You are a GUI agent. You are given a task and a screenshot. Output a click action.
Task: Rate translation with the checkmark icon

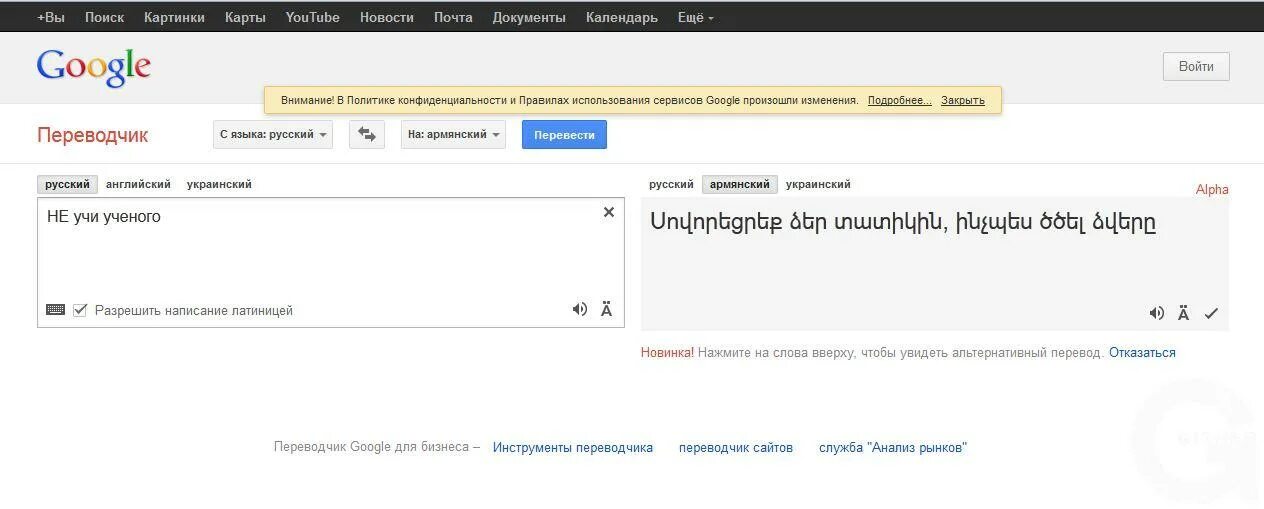[1211, 313]
